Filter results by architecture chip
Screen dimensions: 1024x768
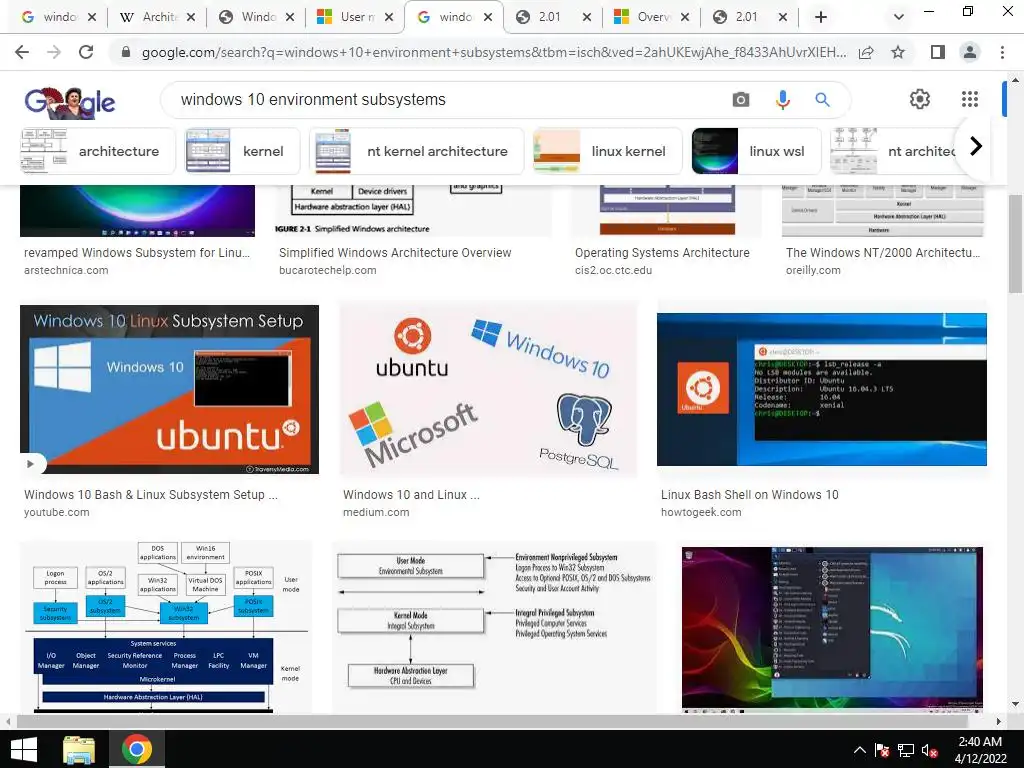point(97,151)
